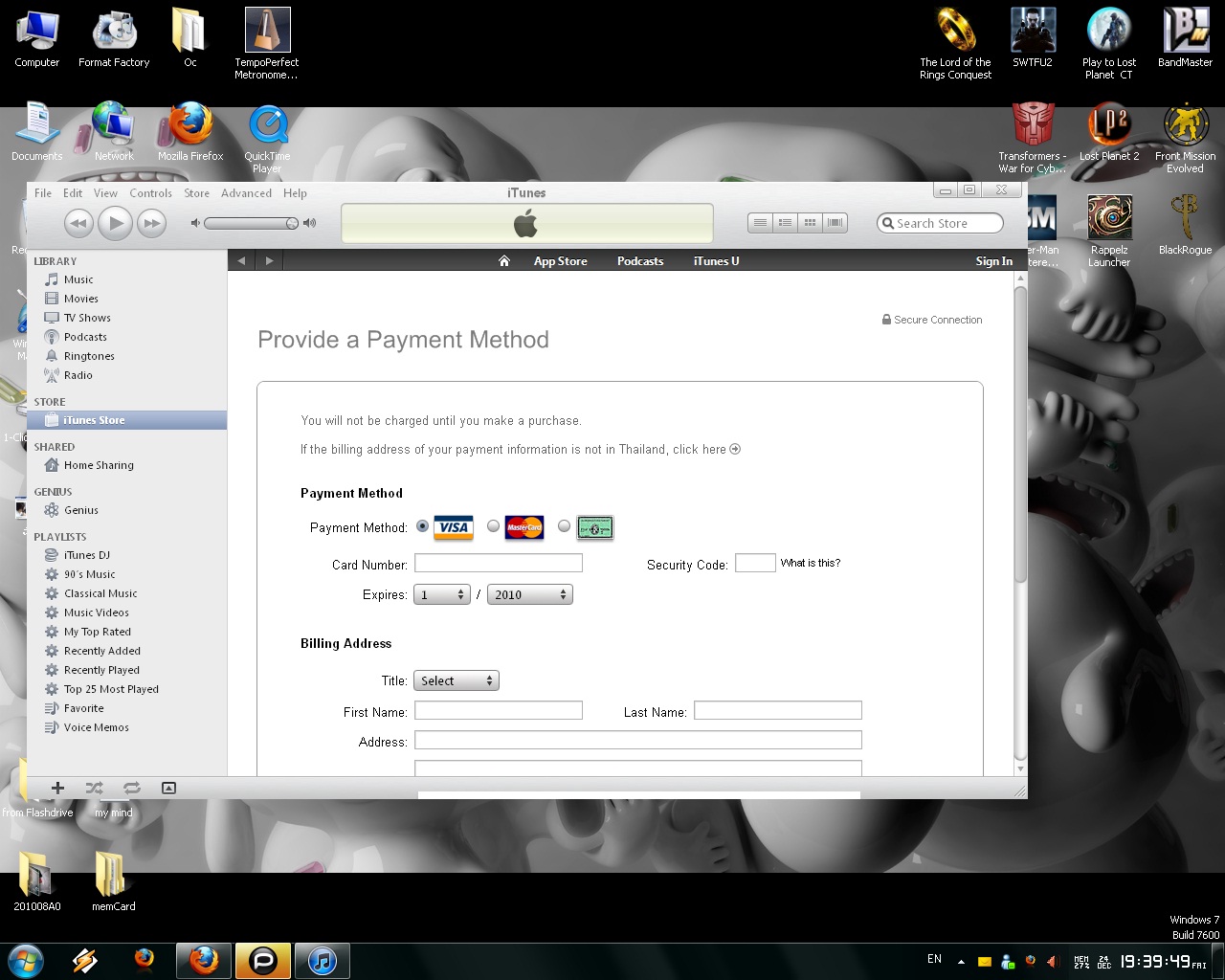Open the Advanced menu
Image resolution: width=1225 pixels, height=980 pixels.
pos(247,193)
